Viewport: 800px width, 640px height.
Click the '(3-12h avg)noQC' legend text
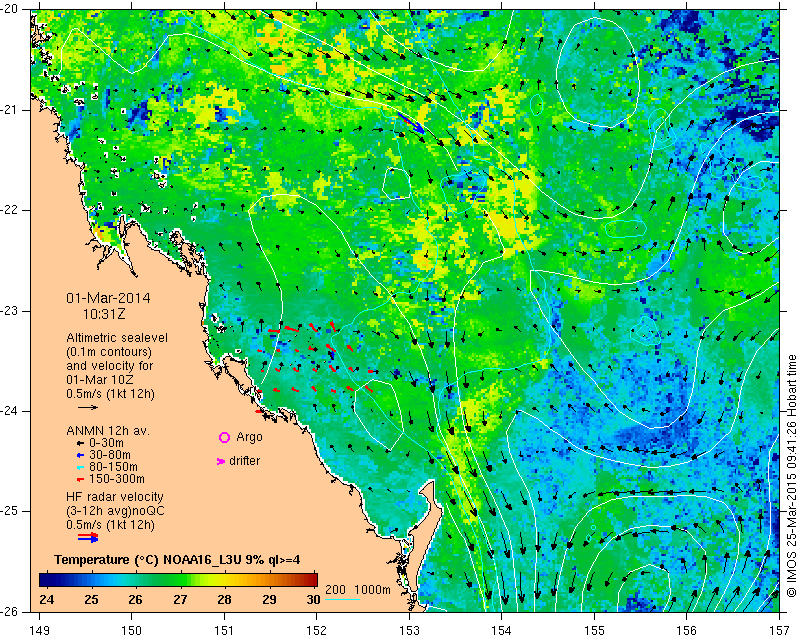click(115, 511)
